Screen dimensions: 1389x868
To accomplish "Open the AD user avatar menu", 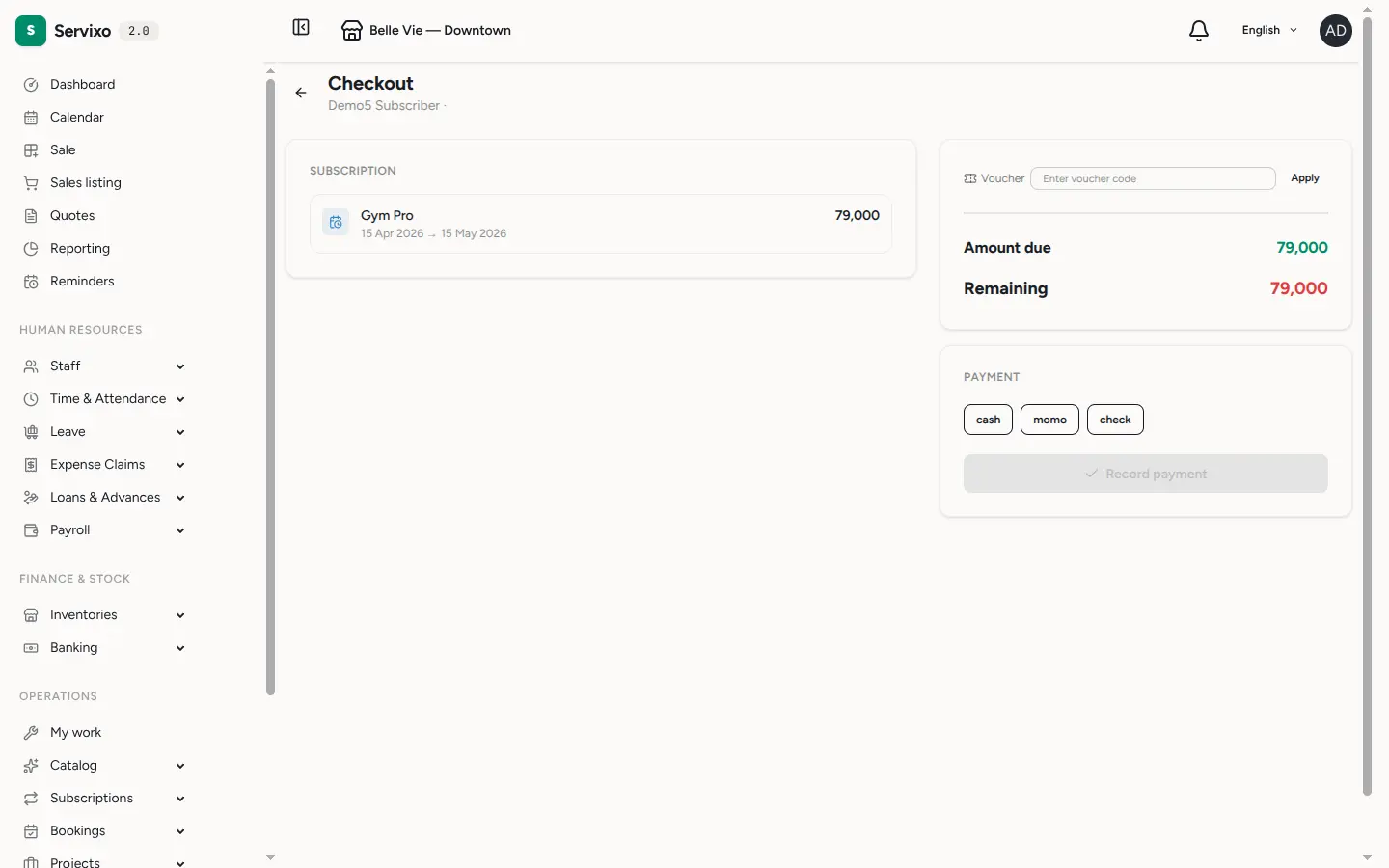I will pyautogui.click(x=1336, y=31).
